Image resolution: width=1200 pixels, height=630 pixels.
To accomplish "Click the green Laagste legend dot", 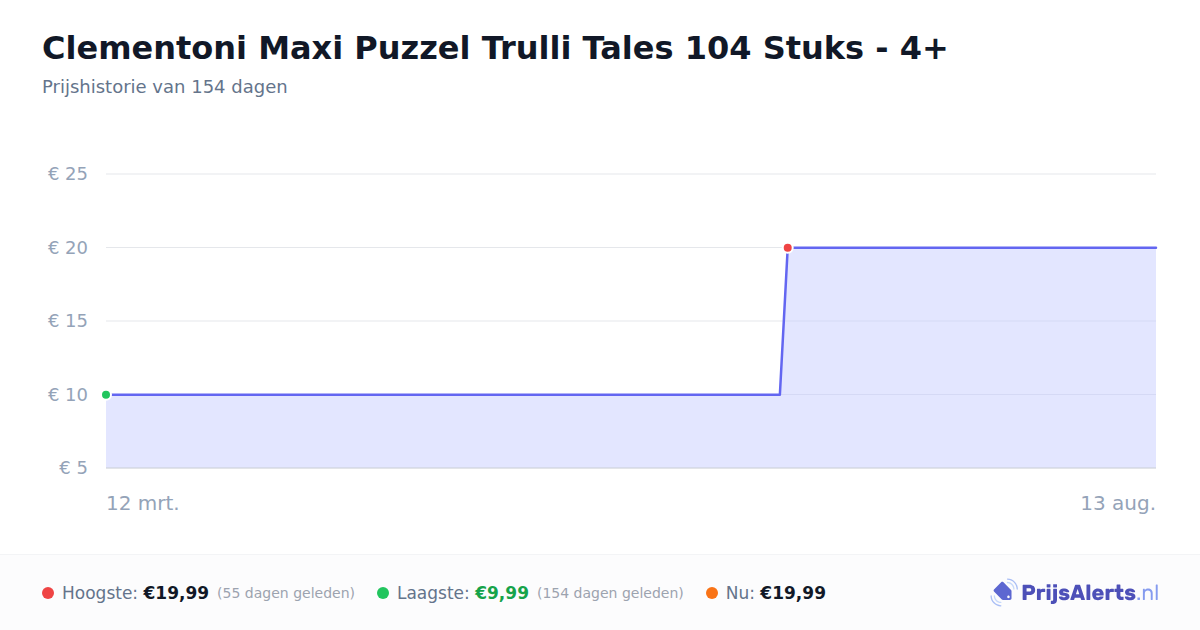I will tap(383, 593).
